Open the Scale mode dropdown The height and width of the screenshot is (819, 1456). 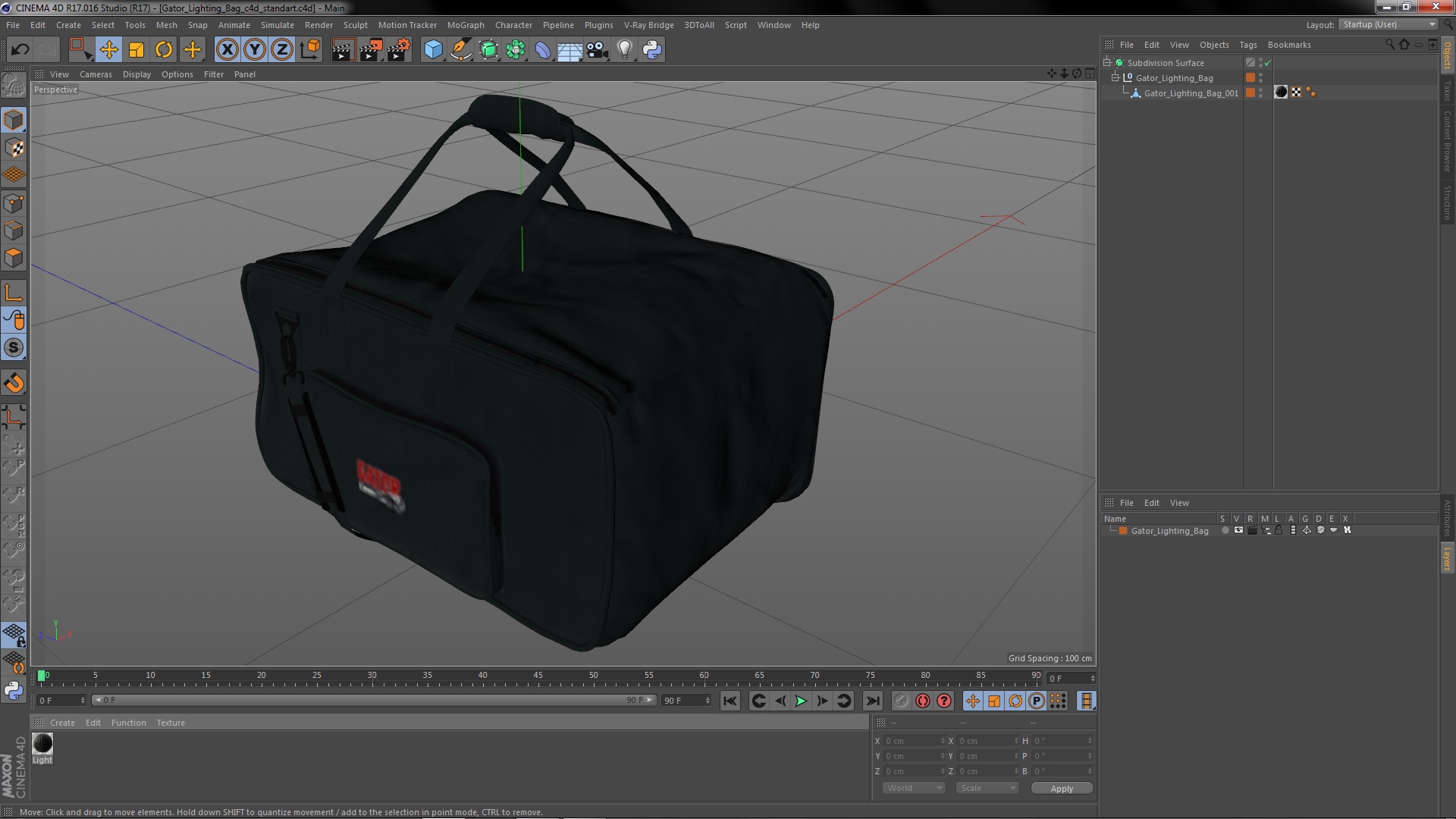[987, 789]
